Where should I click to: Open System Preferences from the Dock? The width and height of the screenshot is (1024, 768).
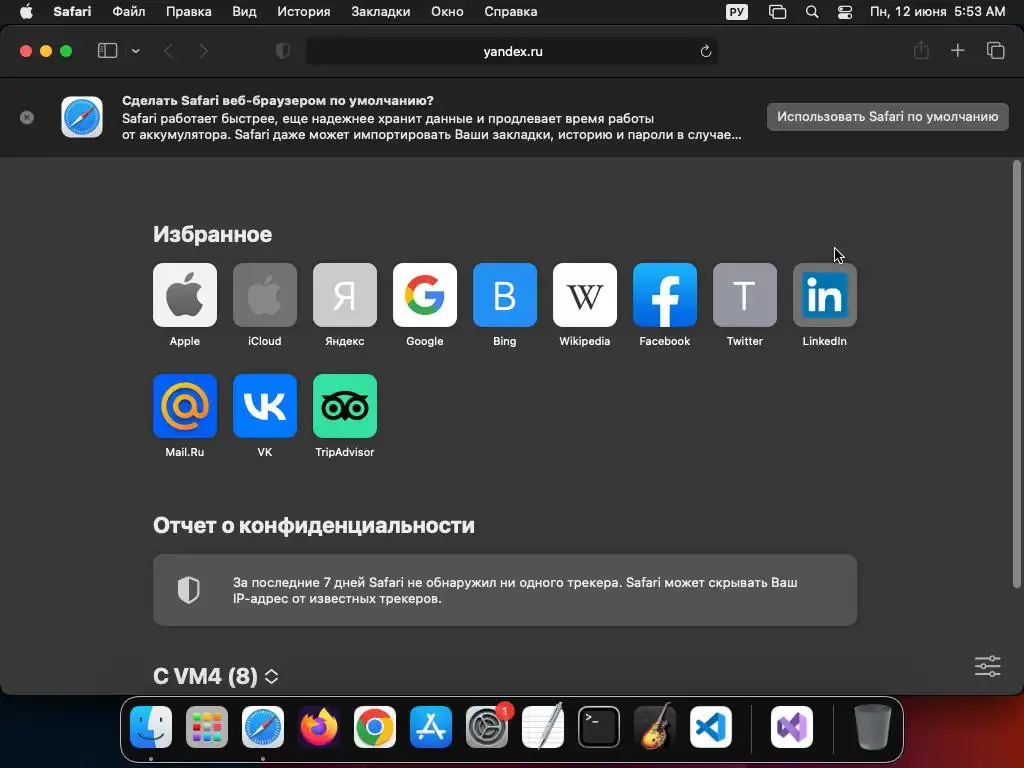(487, 727)
